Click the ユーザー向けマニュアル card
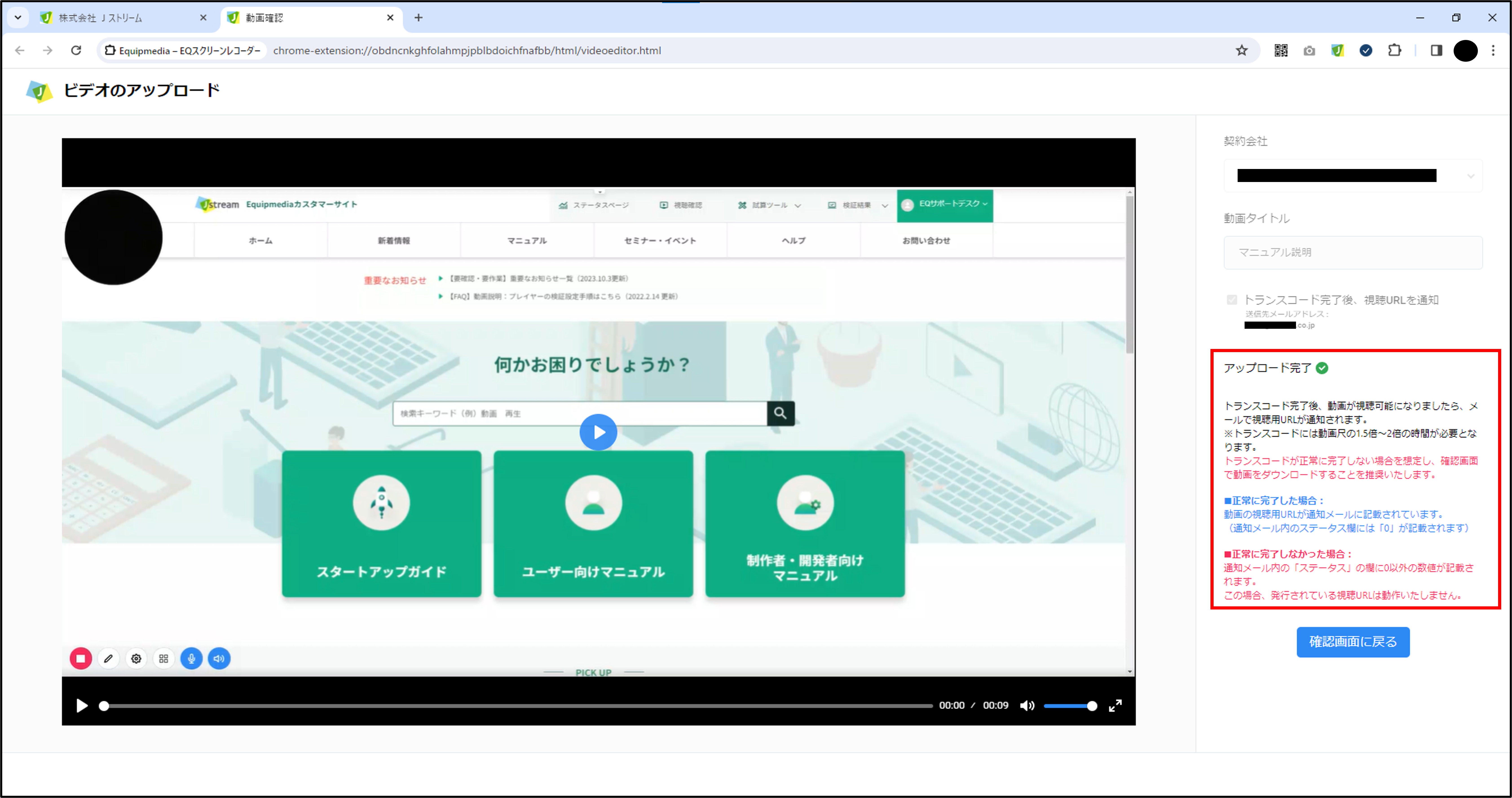This screenshot has height=798, width=1512. coord(593,524)
